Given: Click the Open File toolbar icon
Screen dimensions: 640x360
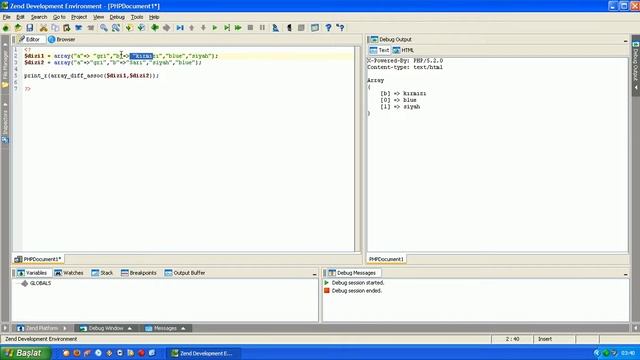Looking at the screenshot, I should pos(18,28).
